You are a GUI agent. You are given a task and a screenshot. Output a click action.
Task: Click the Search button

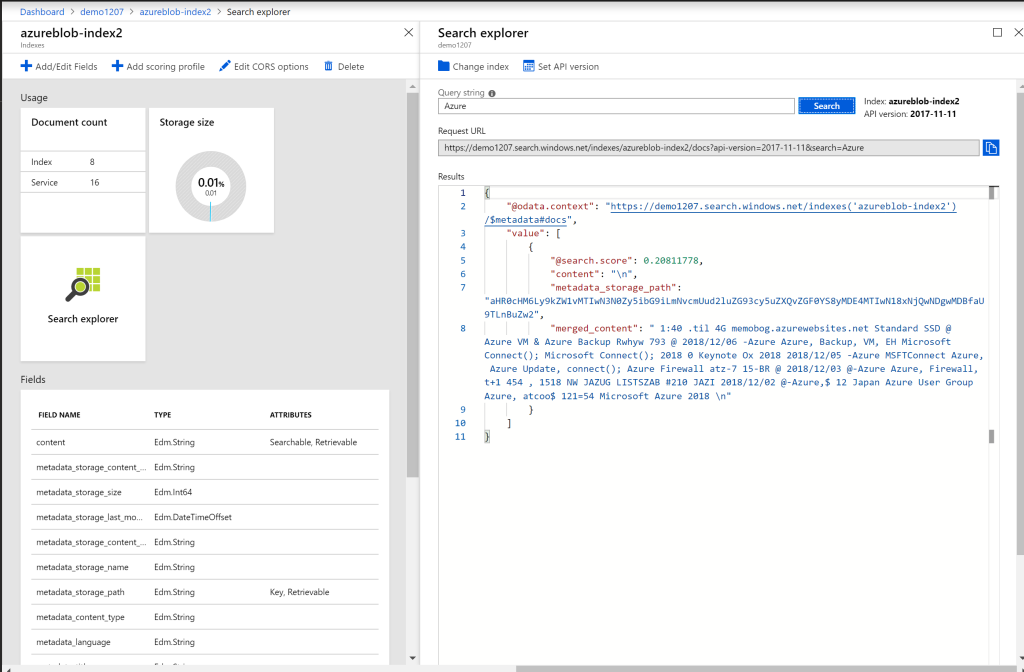coord(826,106)
